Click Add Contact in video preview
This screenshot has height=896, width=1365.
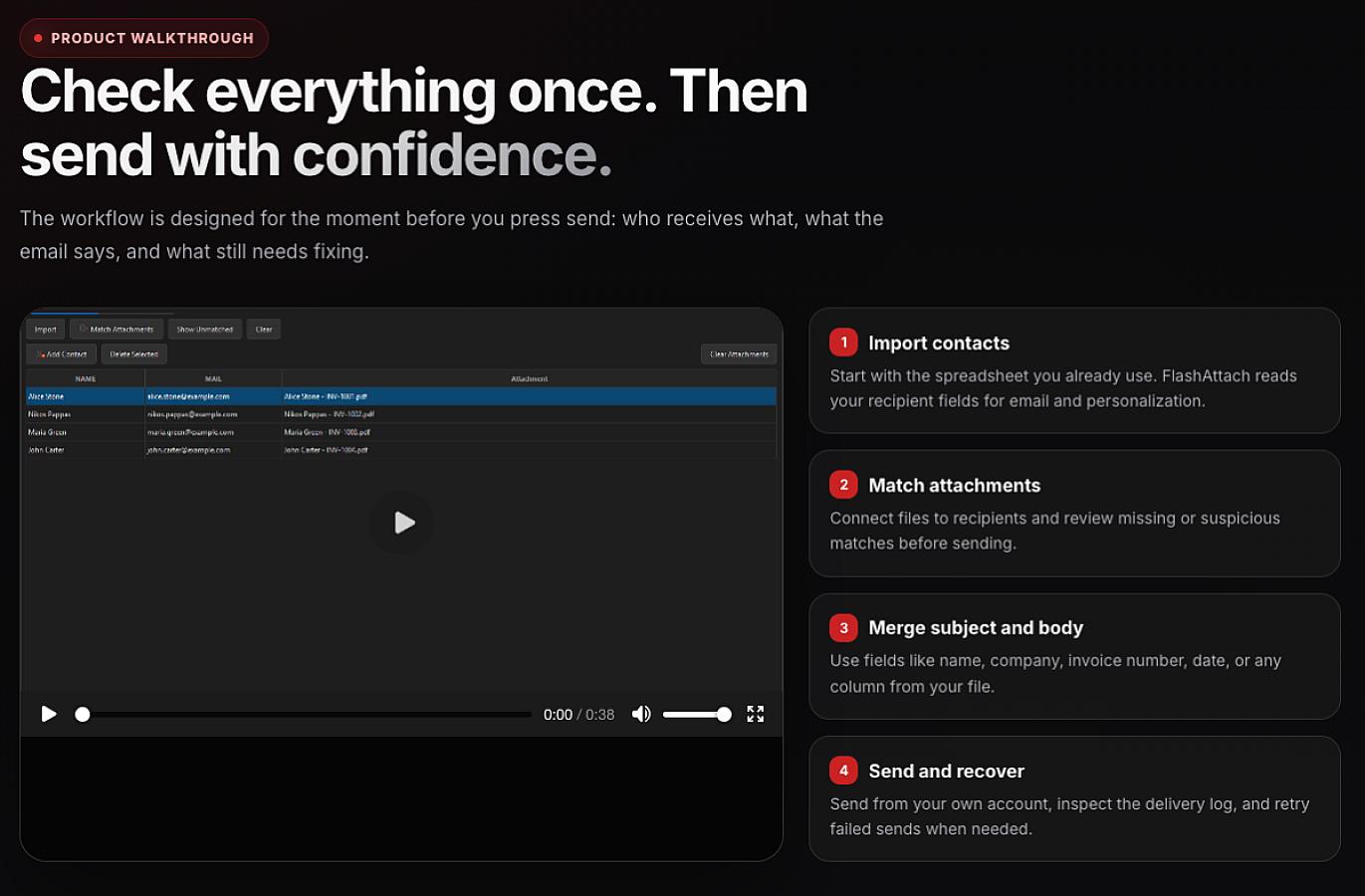pyautogui.click(x=62, y=354)
